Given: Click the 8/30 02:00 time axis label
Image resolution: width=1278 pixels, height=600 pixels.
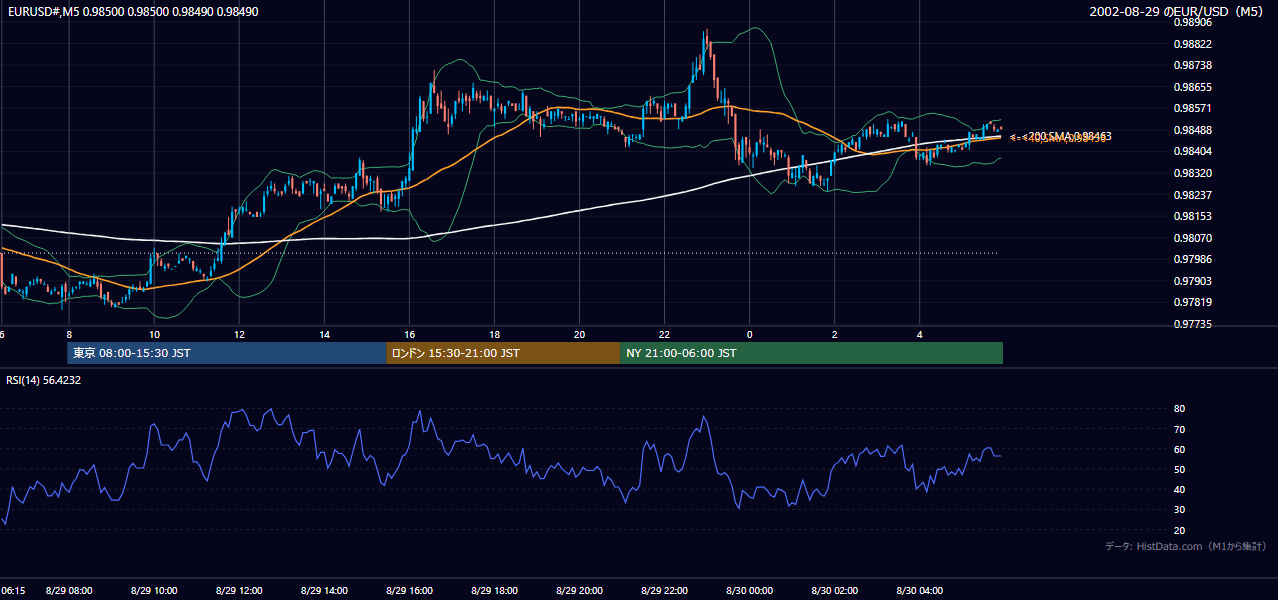Looking at the screenshot, I should coord(835,591).
